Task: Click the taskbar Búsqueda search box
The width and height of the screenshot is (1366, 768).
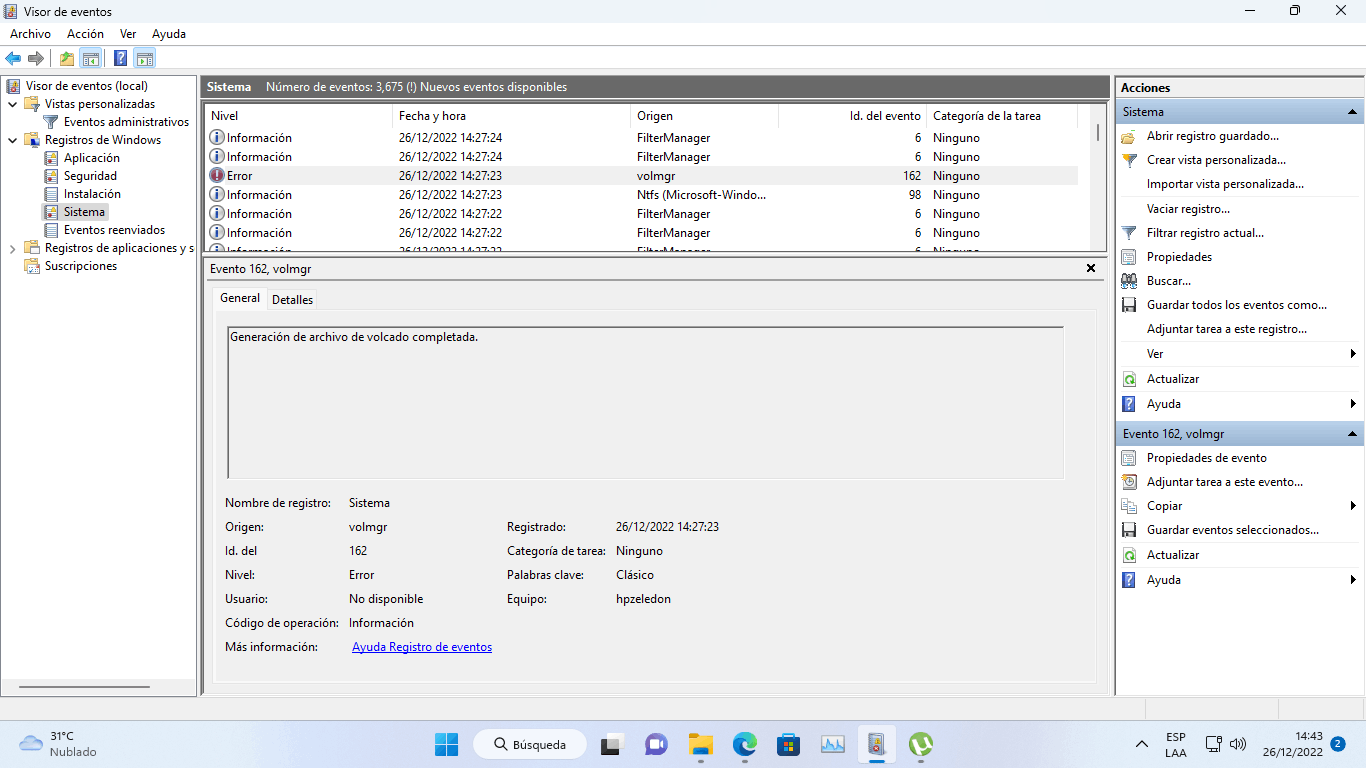Action: (530, 744)
